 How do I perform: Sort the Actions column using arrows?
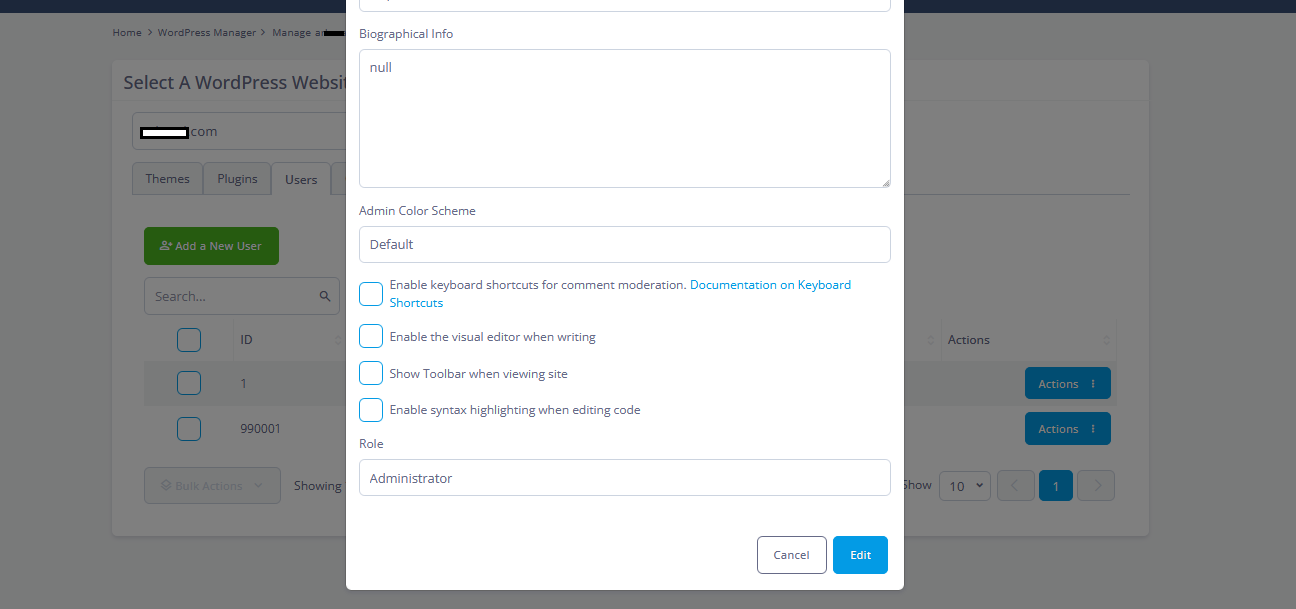click(1107, 340)
